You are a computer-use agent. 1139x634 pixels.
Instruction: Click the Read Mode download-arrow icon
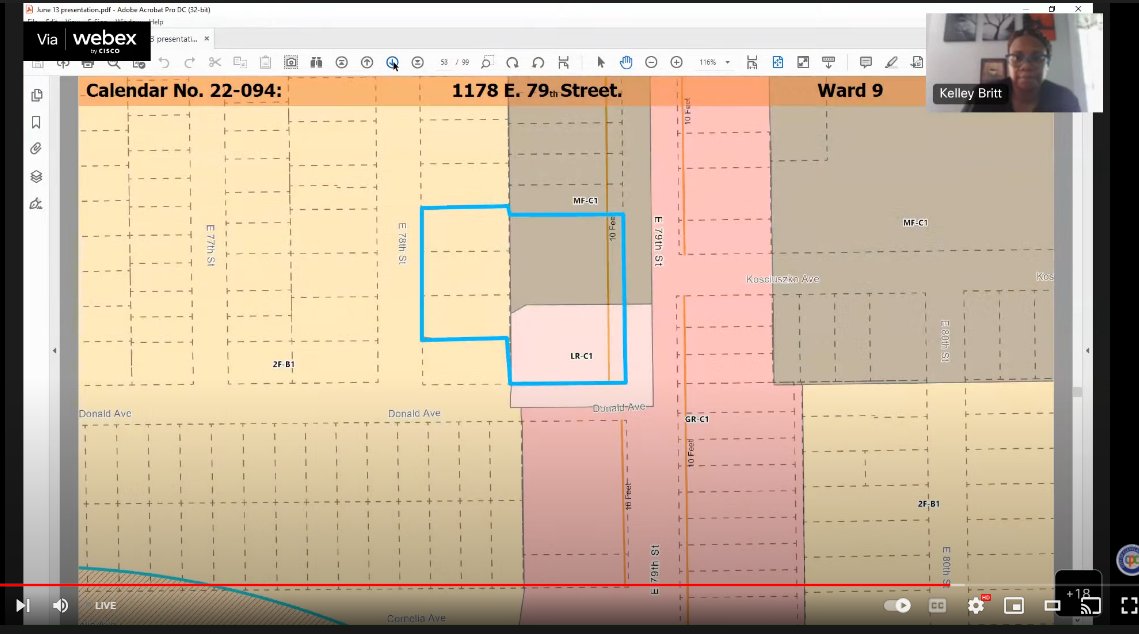(x=828, y=62)
